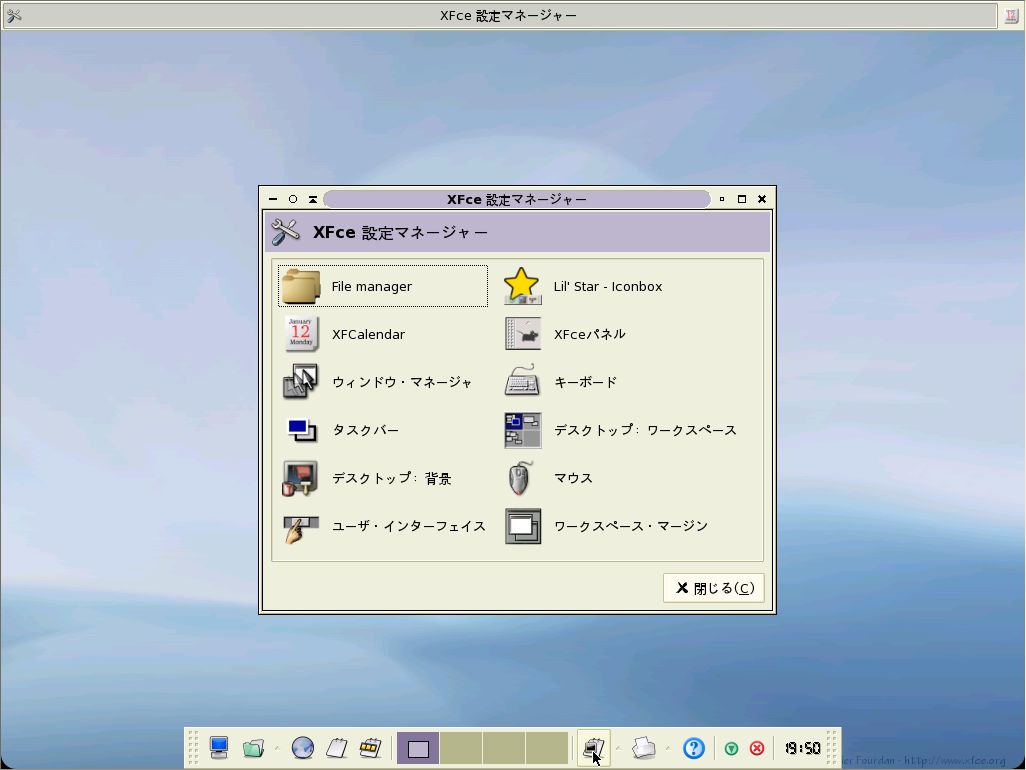The height and width of the screenshot is (770, 1026).
Task: Switch to workspace 3 in pager
Action: click(504, 748)
